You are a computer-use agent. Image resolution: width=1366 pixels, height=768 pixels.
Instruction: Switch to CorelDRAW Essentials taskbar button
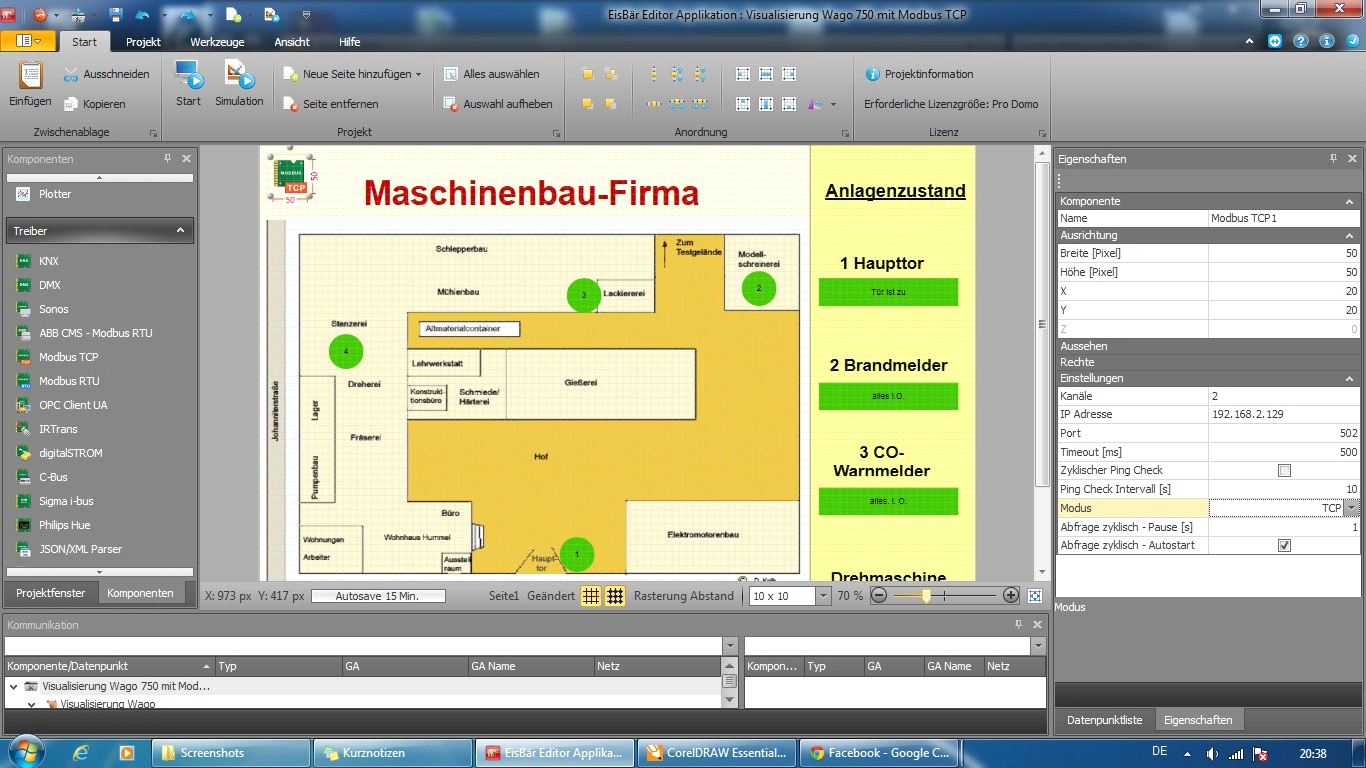point(715,753)
